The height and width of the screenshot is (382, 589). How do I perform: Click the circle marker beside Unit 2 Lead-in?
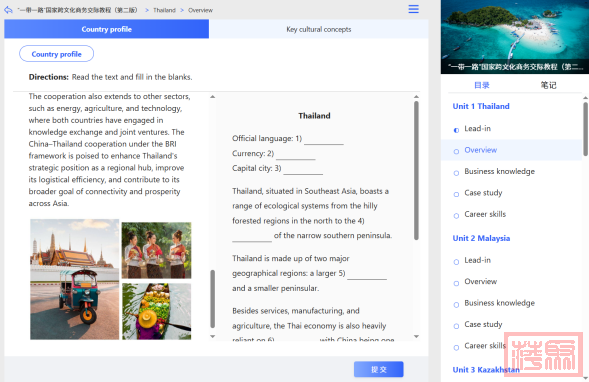tap(456, 262)
